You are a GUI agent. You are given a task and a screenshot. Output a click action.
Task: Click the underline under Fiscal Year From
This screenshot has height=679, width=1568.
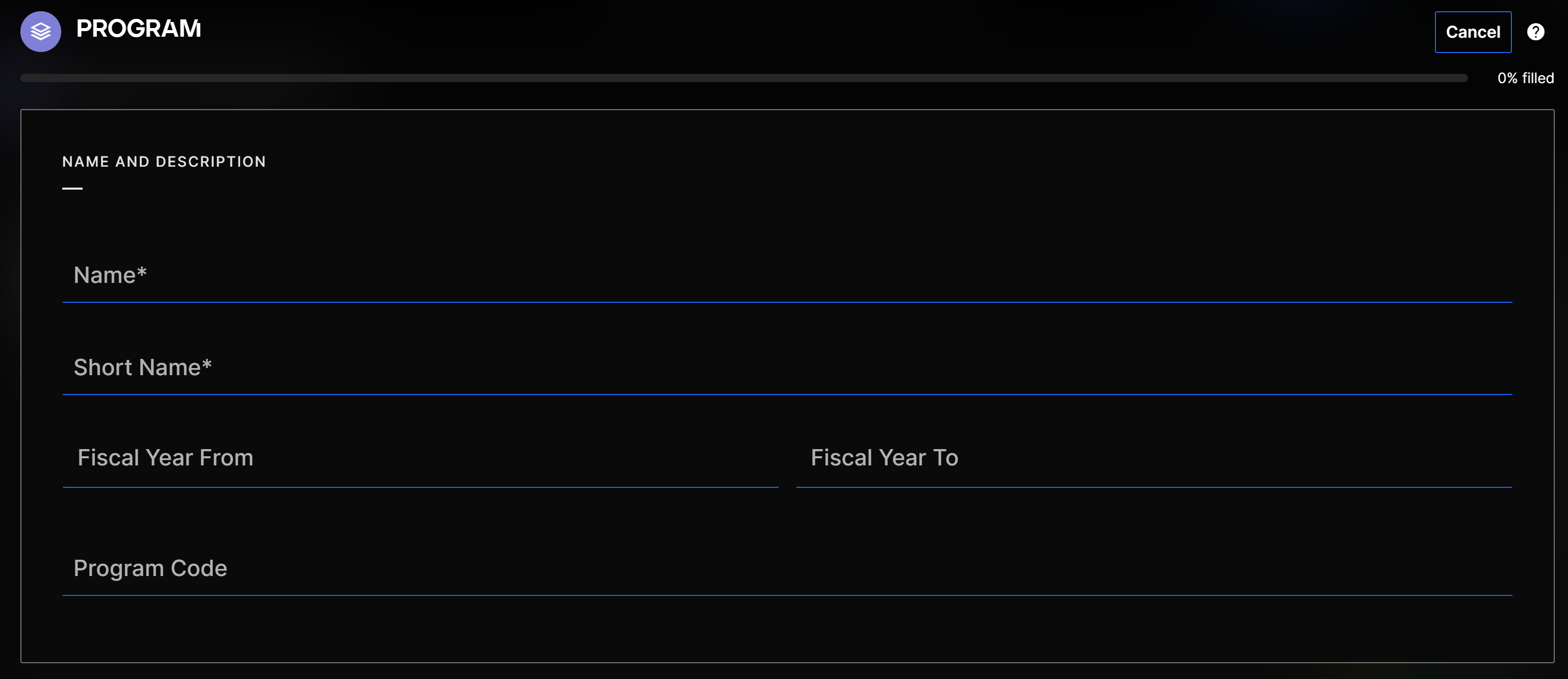420,487
